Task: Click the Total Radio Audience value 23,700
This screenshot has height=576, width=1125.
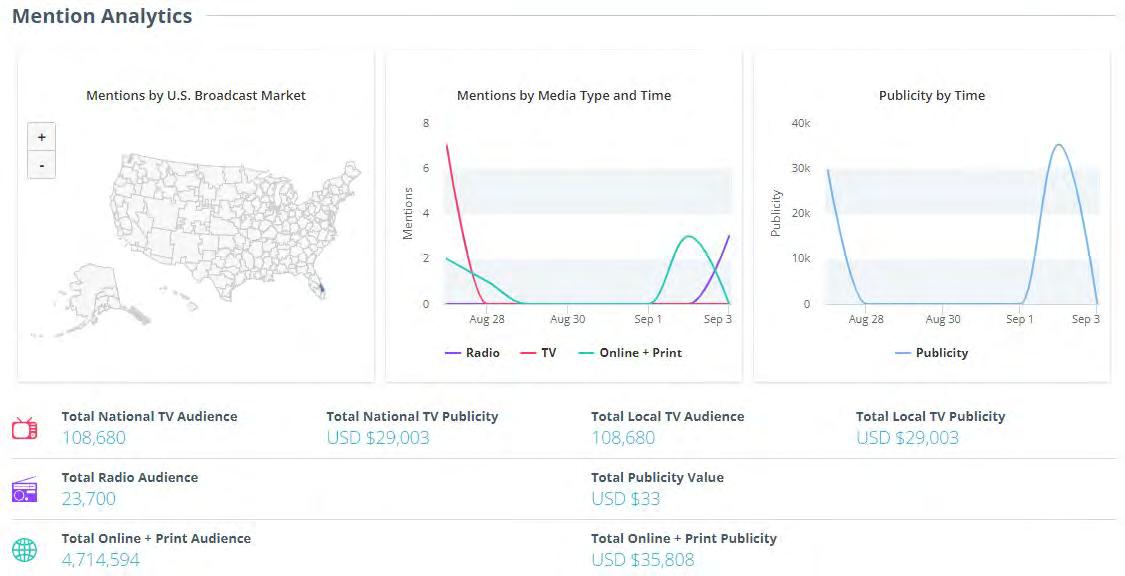Action: [88, 499]
